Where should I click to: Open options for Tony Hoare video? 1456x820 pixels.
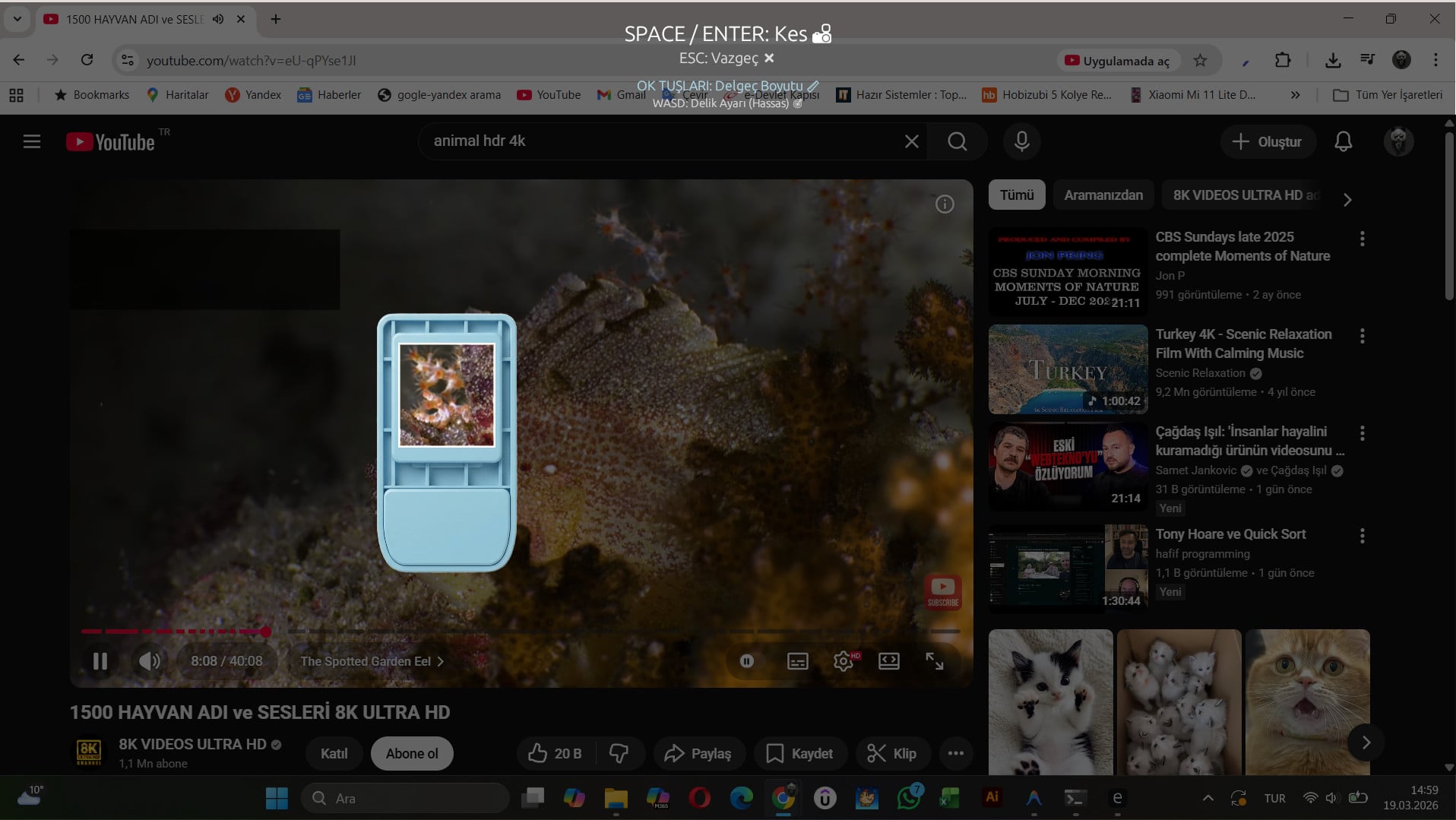(1362, 536)
